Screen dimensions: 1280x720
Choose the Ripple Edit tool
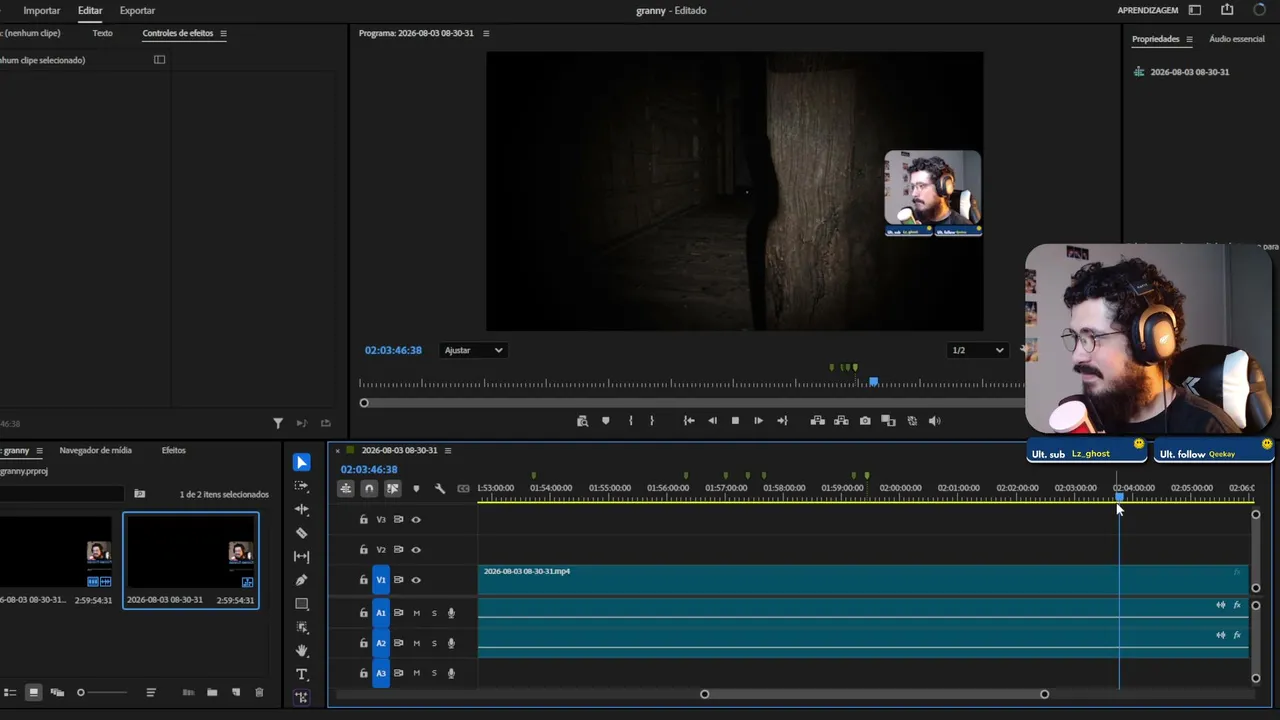[301, 509]
